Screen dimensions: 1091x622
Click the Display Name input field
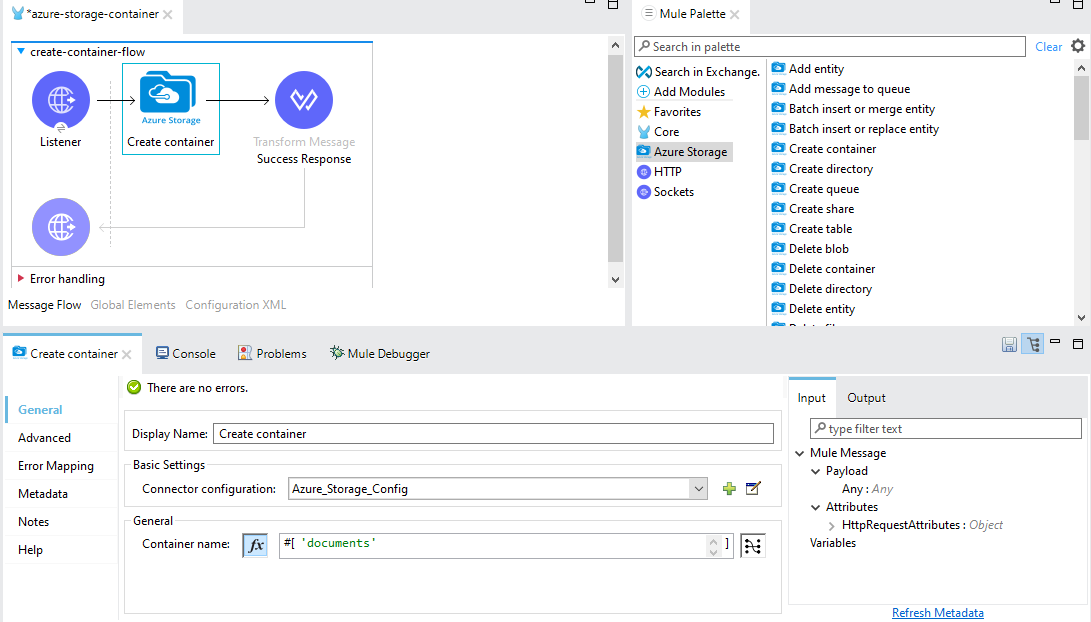click(493, 434)
